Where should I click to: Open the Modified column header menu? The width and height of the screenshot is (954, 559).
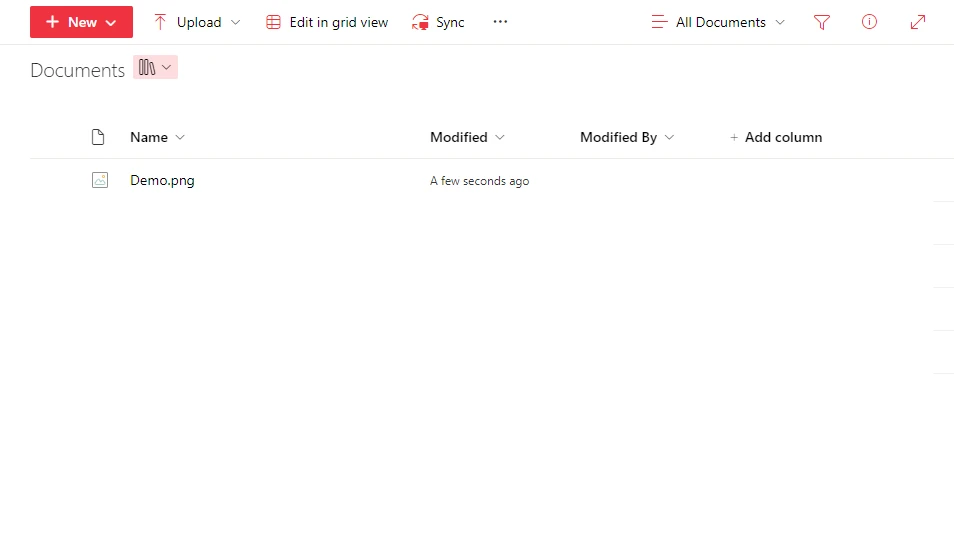coord(467,137)
